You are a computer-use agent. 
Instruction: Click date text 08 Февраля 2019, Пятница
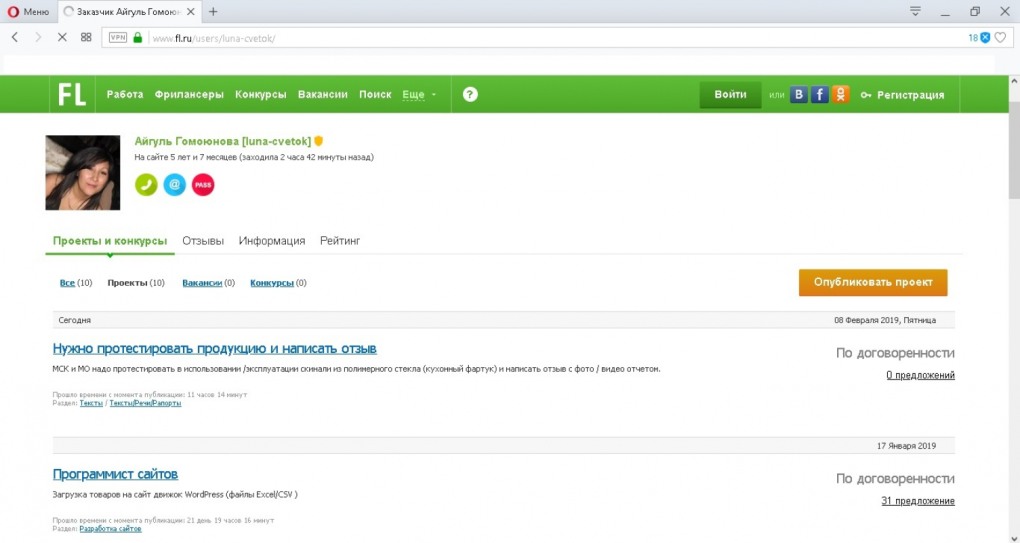885,320
